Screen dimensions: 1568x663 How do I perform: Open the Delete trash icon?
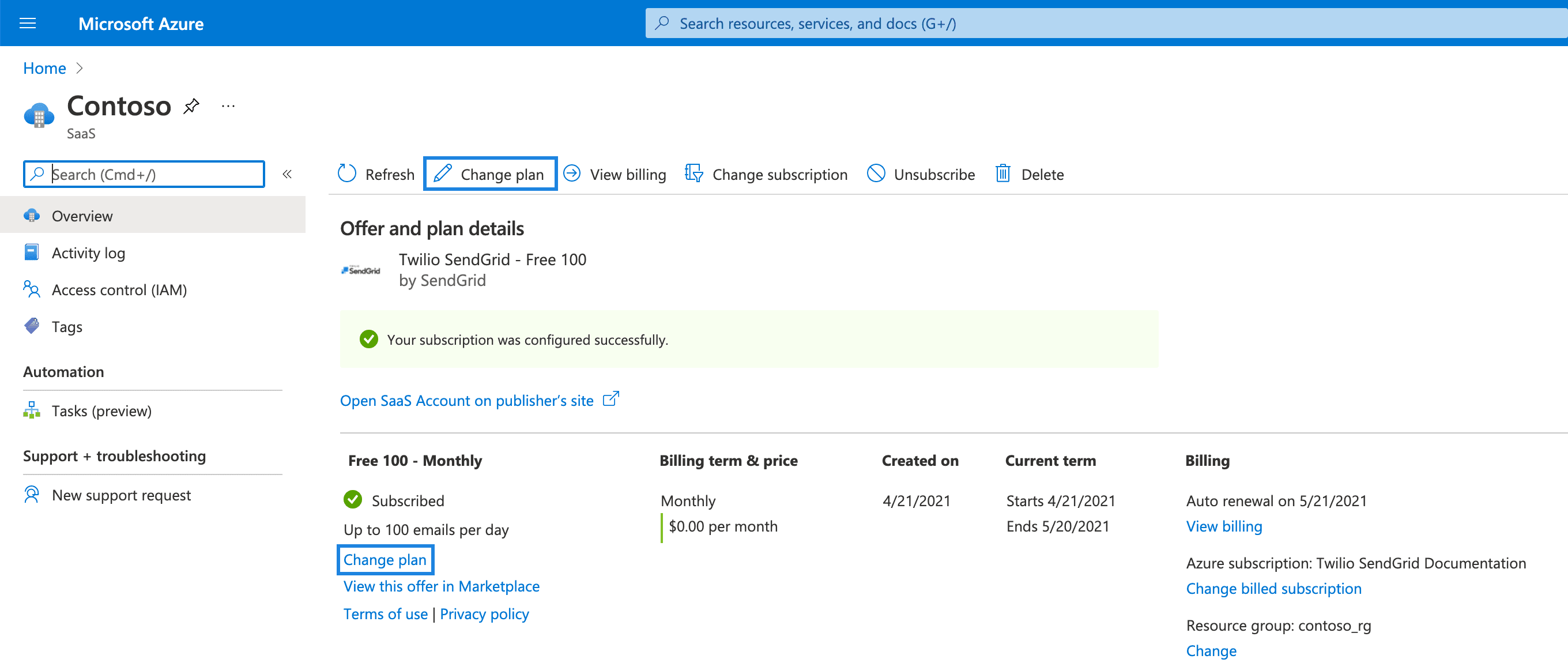coord(1002,174)
